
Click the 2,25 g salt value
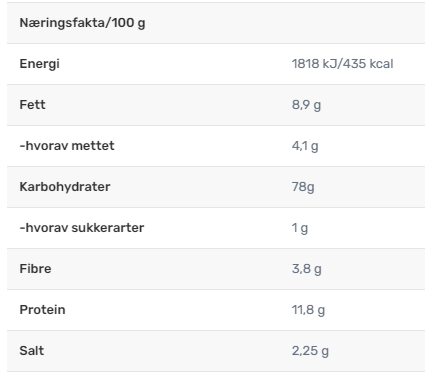[310, 351]
